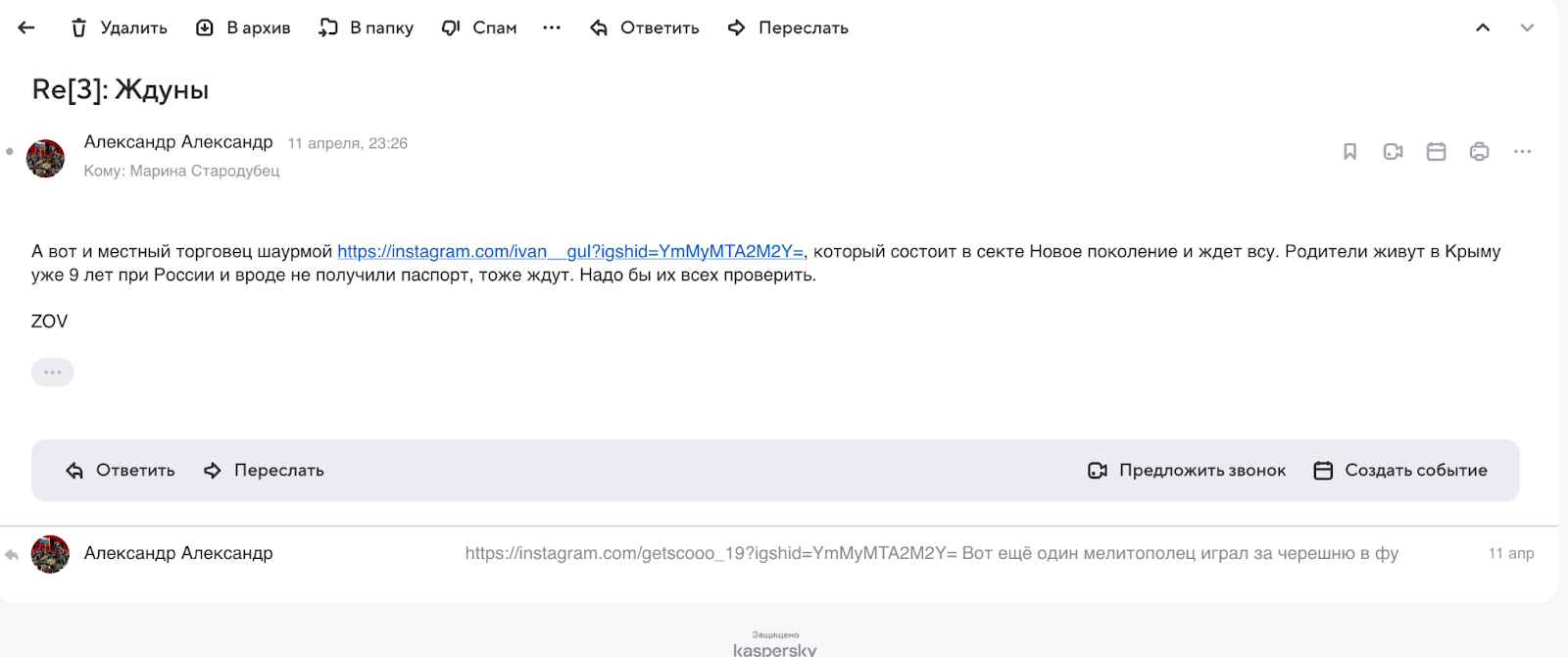This screenshot has width=1568, height=657.
Task: Click the video call icon in message header
Action: click(1393, 151)
